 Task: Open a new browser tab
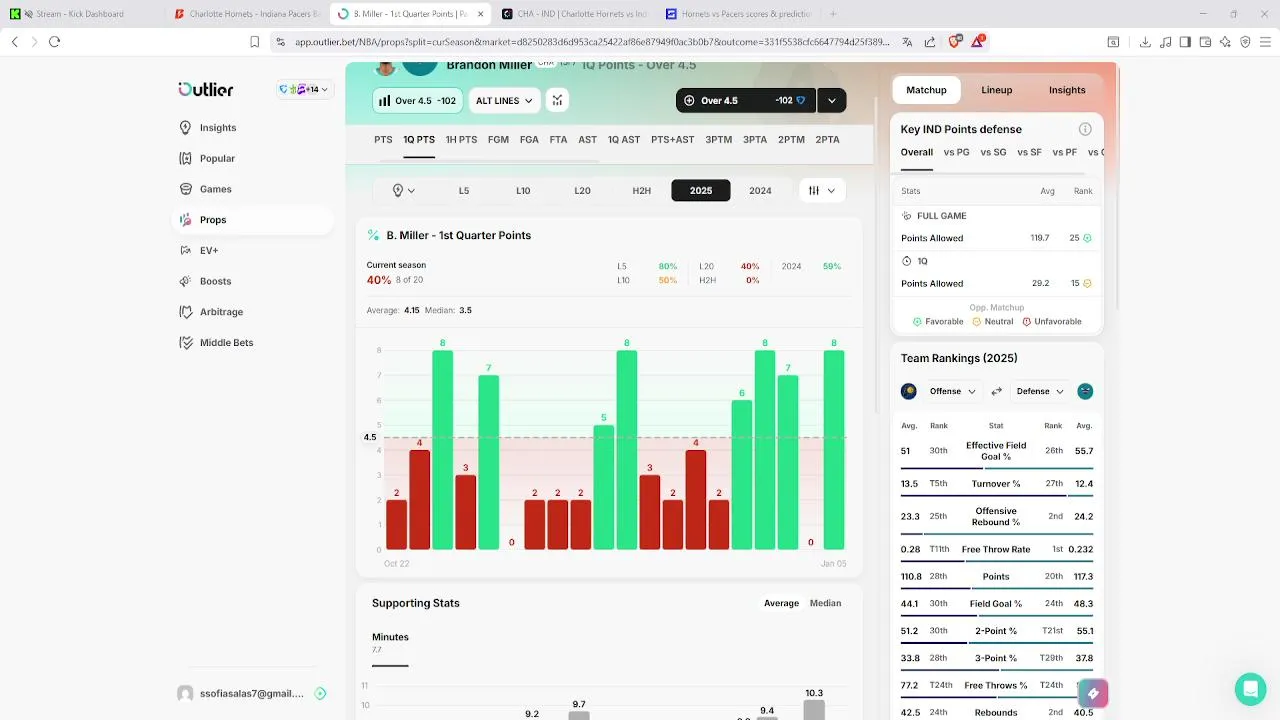pos(833,14)
